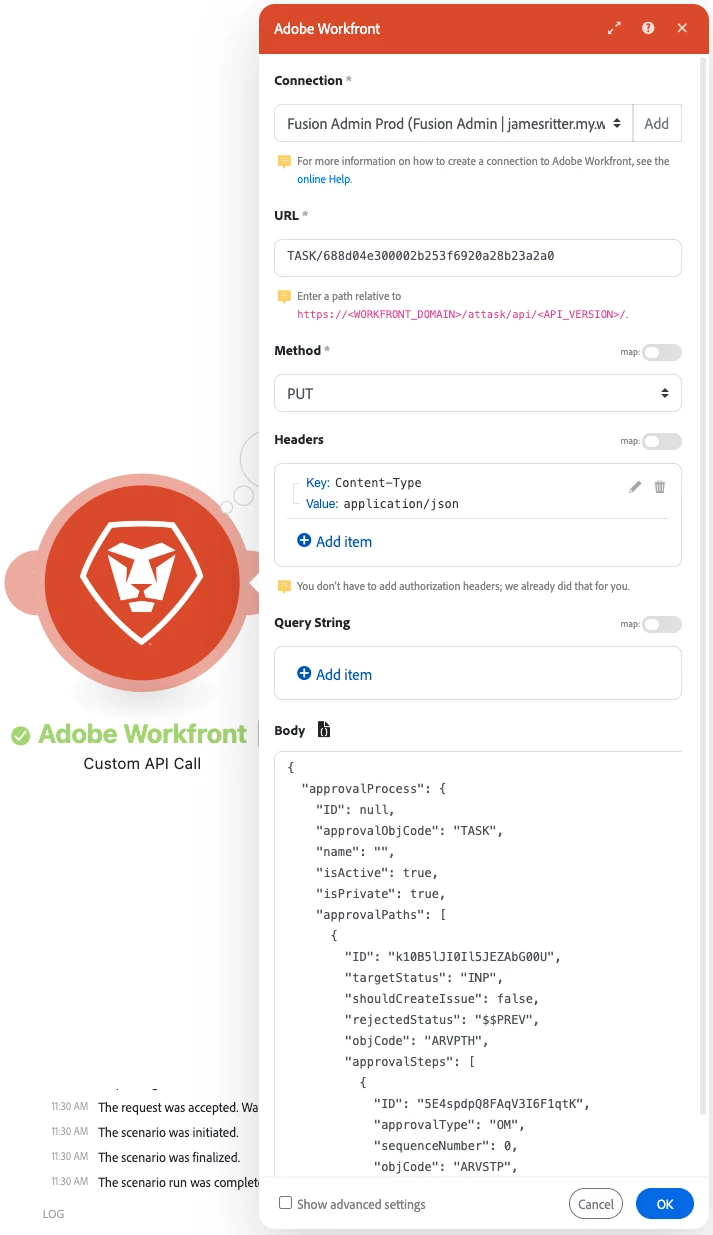Click the OK button

[x=665, y=1204]
